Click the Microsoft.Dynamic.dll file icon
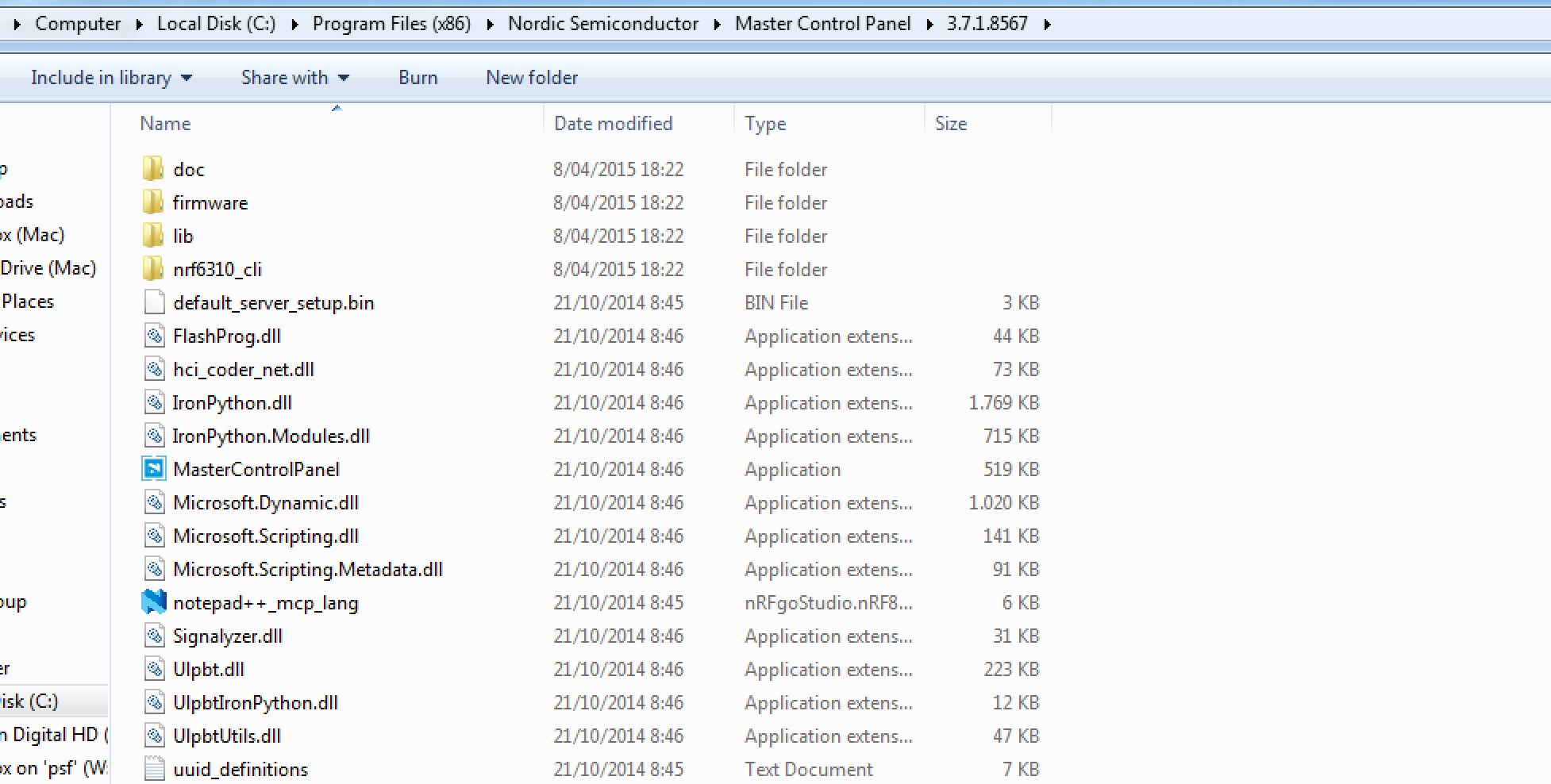 pyautogui.click(x=154, y=502)
